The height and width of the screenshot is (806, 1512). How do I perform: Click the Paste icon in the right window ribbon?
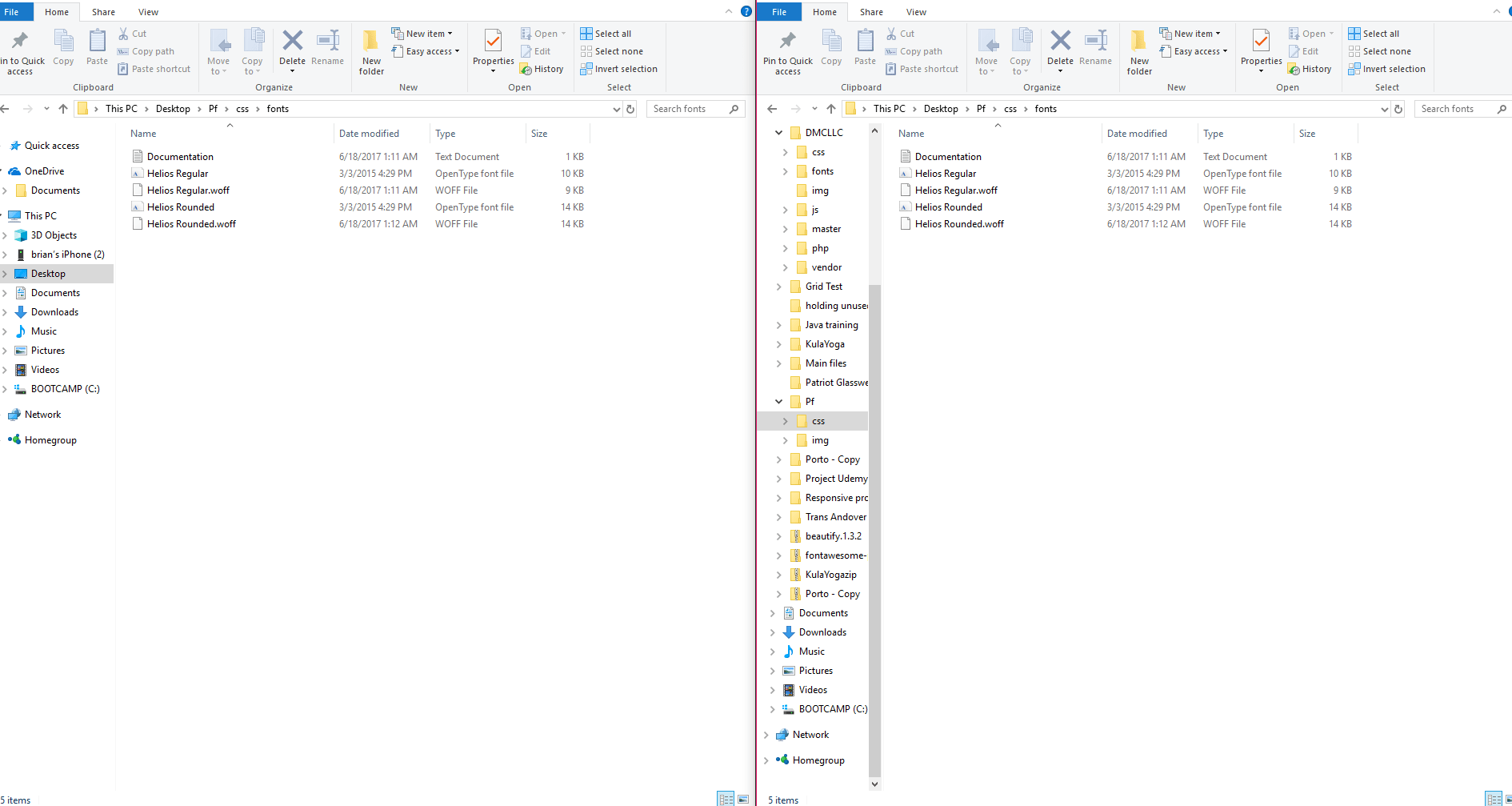tap(865, 40)
